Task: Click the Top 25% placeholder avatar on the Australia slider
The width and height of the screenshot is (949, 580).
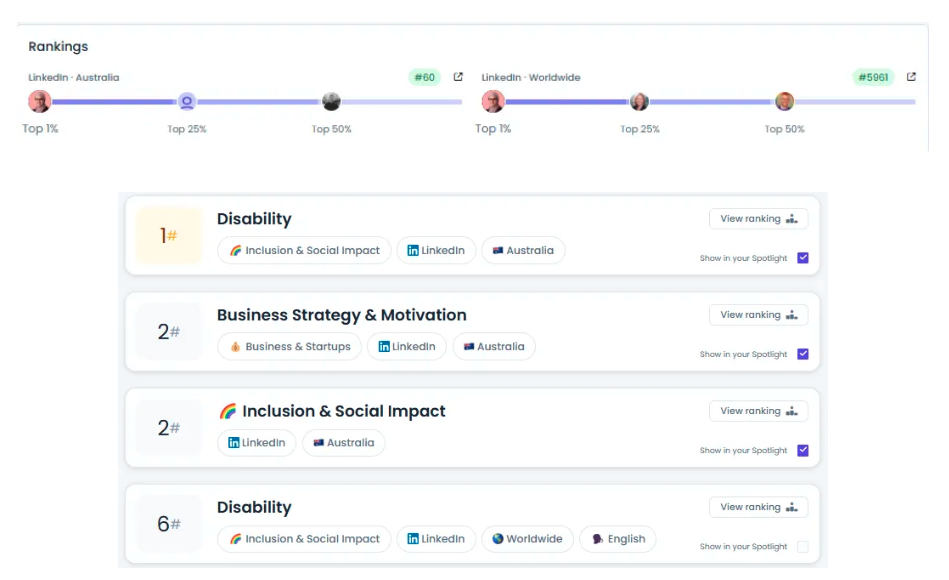Action: [187, 102]
